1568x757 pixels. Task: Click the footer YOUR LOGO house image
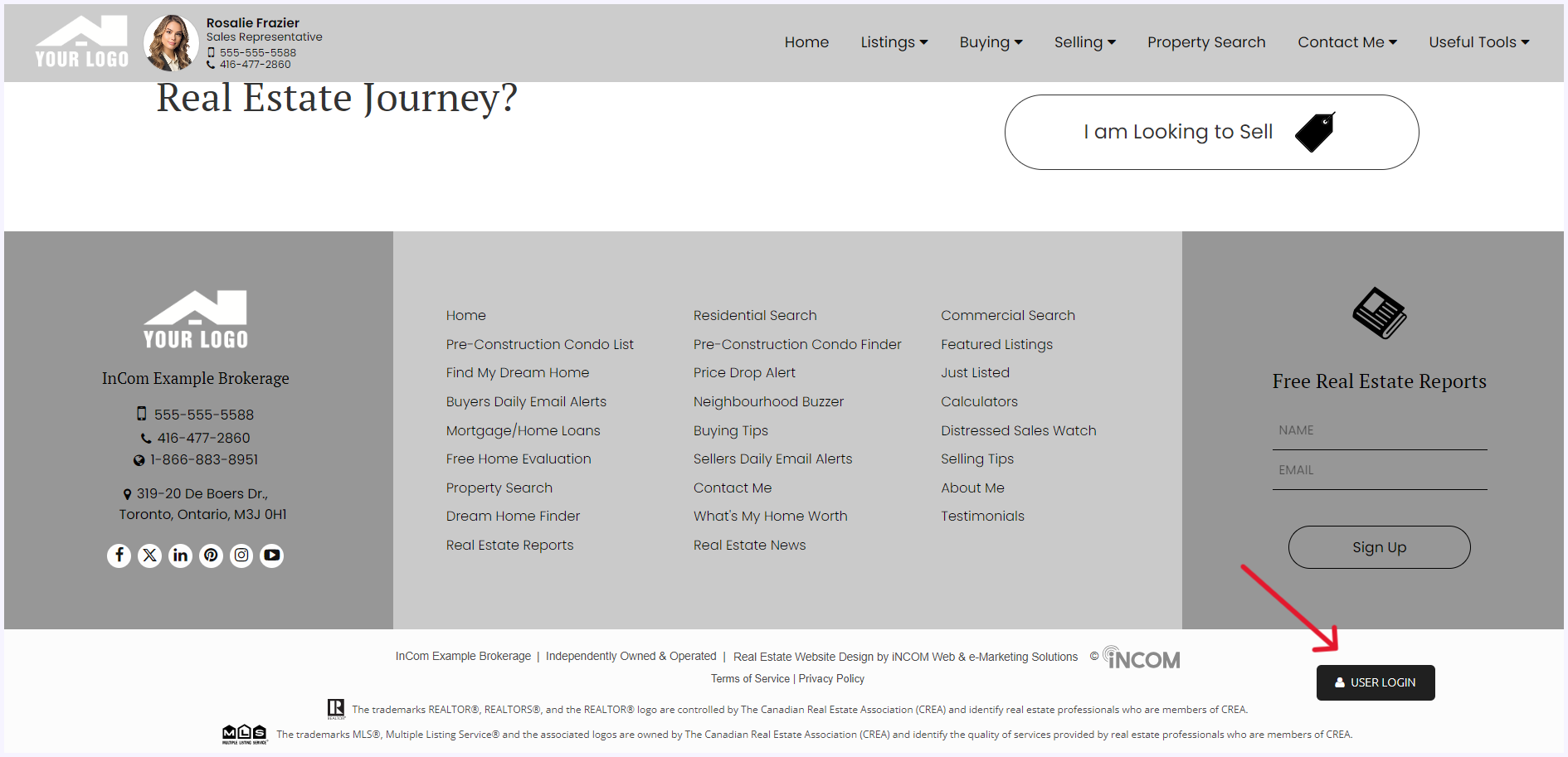(x=196, y=319)
